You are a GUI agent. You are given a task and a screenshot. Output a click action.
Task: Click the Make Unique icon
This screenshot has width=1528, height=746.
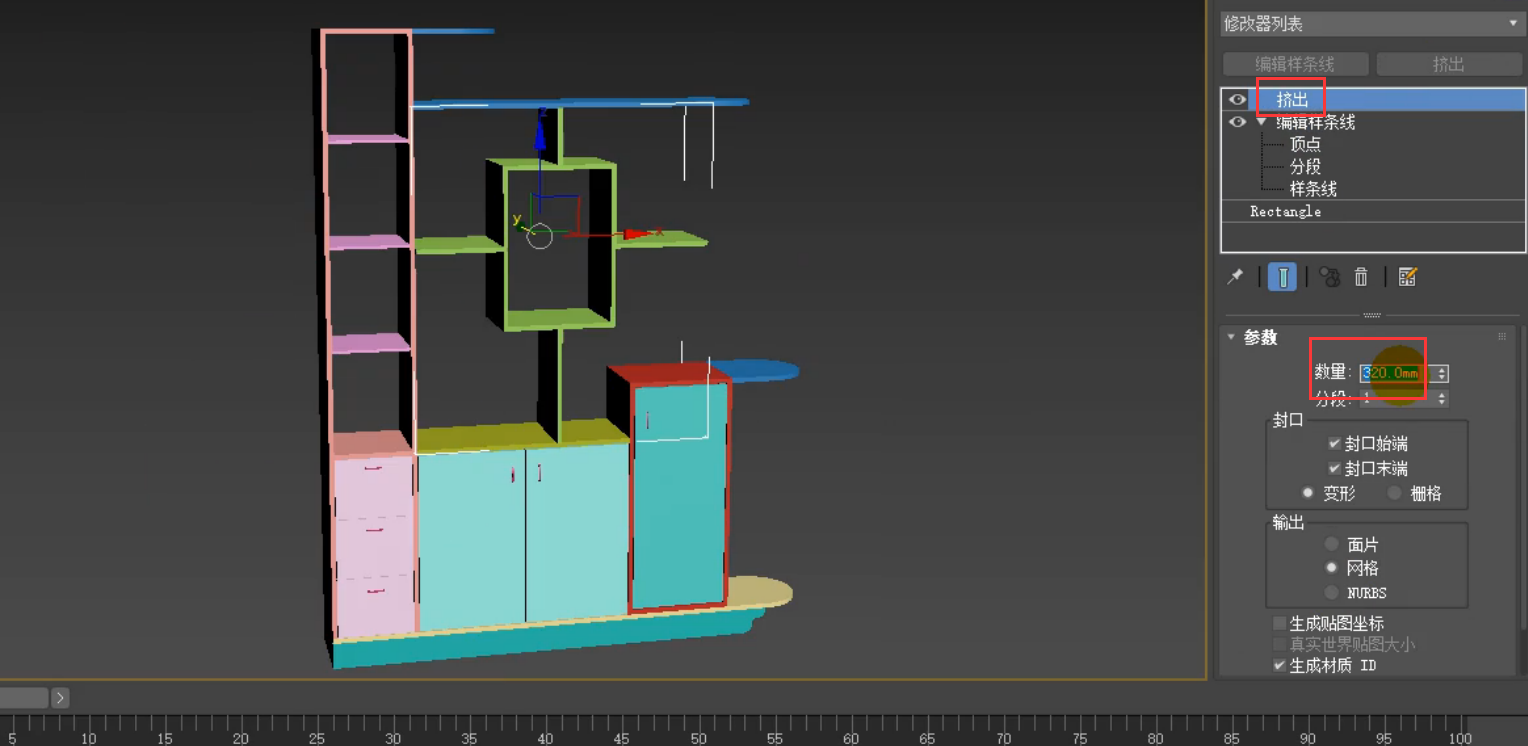point(1329,276)
